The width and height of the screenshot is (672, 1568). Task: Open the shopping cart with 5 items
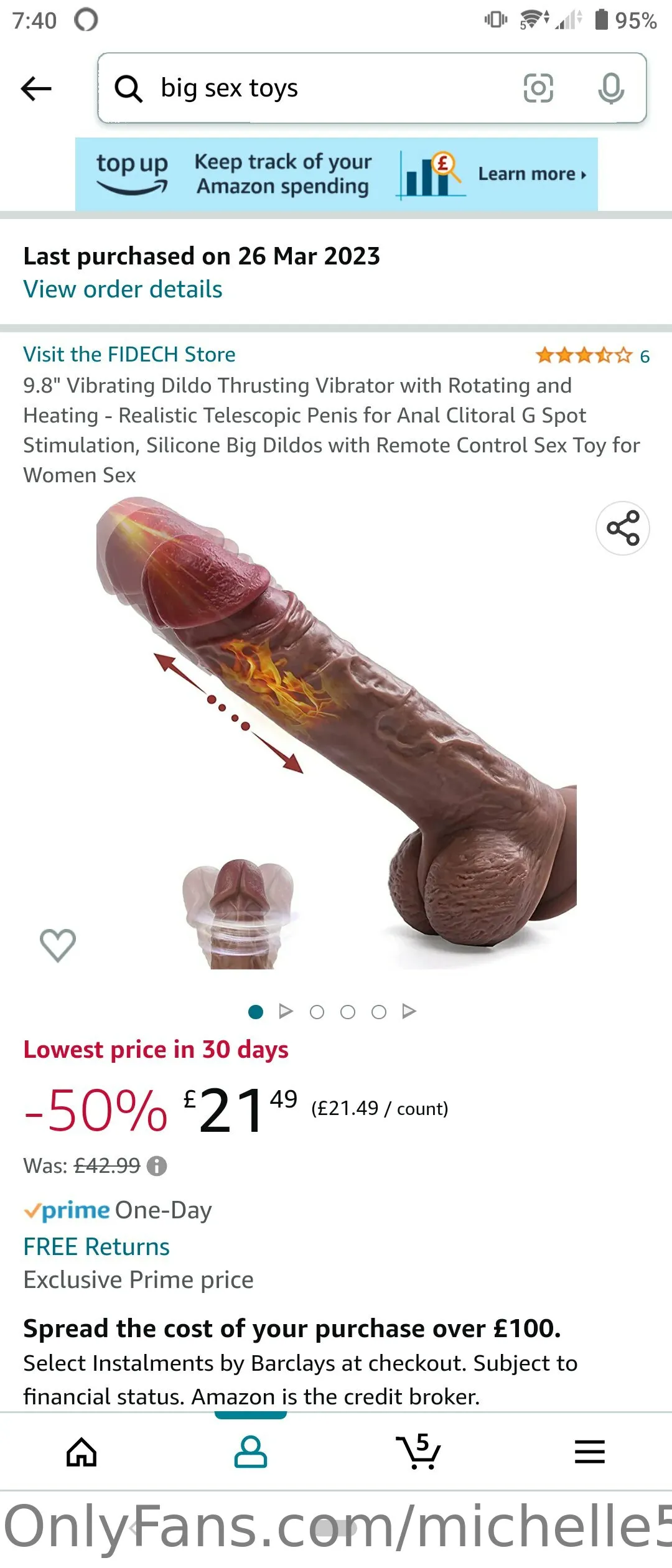pos(419,1452)
